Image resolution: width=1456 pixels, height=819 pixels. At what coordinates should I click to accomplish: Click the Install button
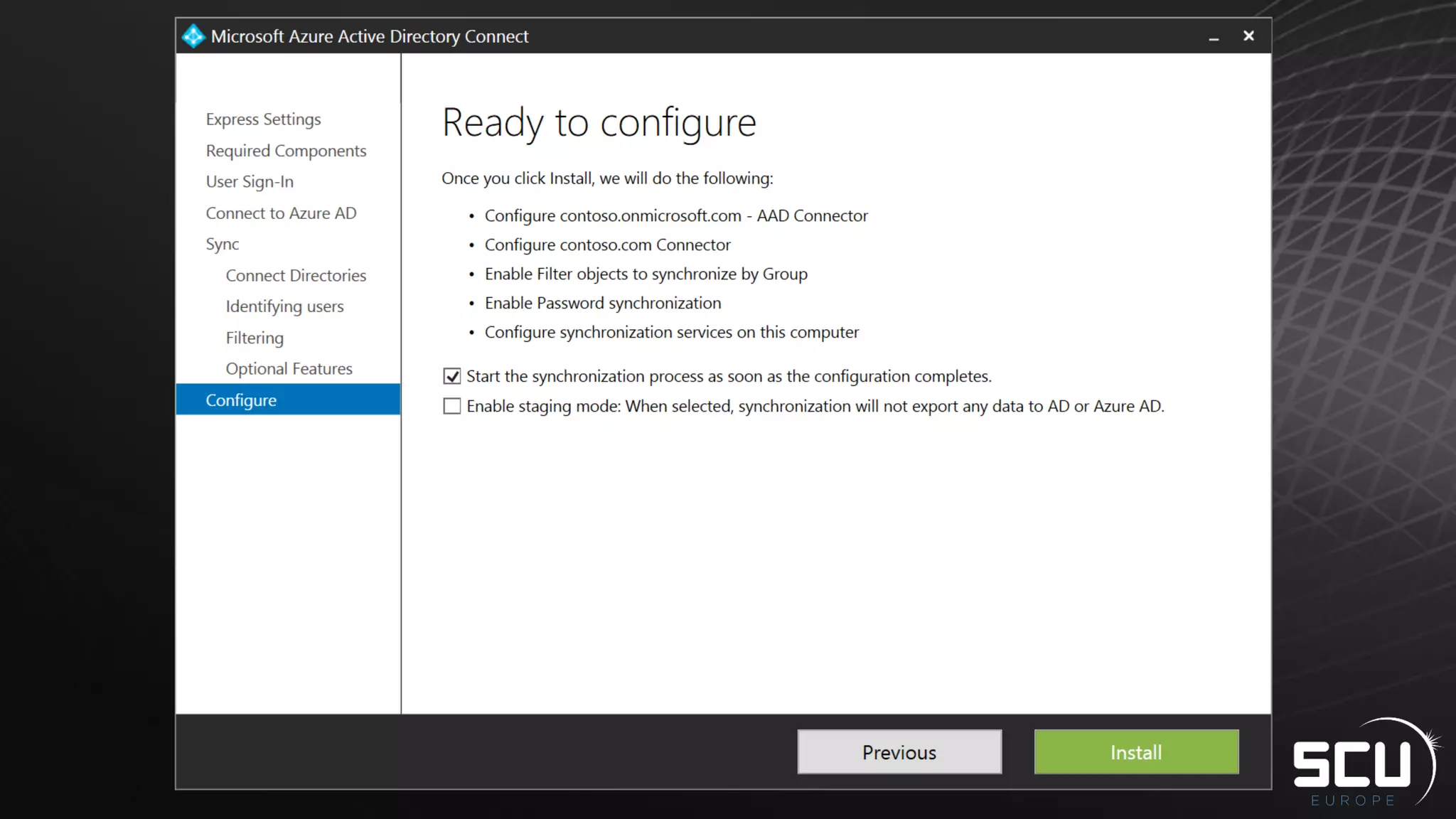pos(1136,752)
